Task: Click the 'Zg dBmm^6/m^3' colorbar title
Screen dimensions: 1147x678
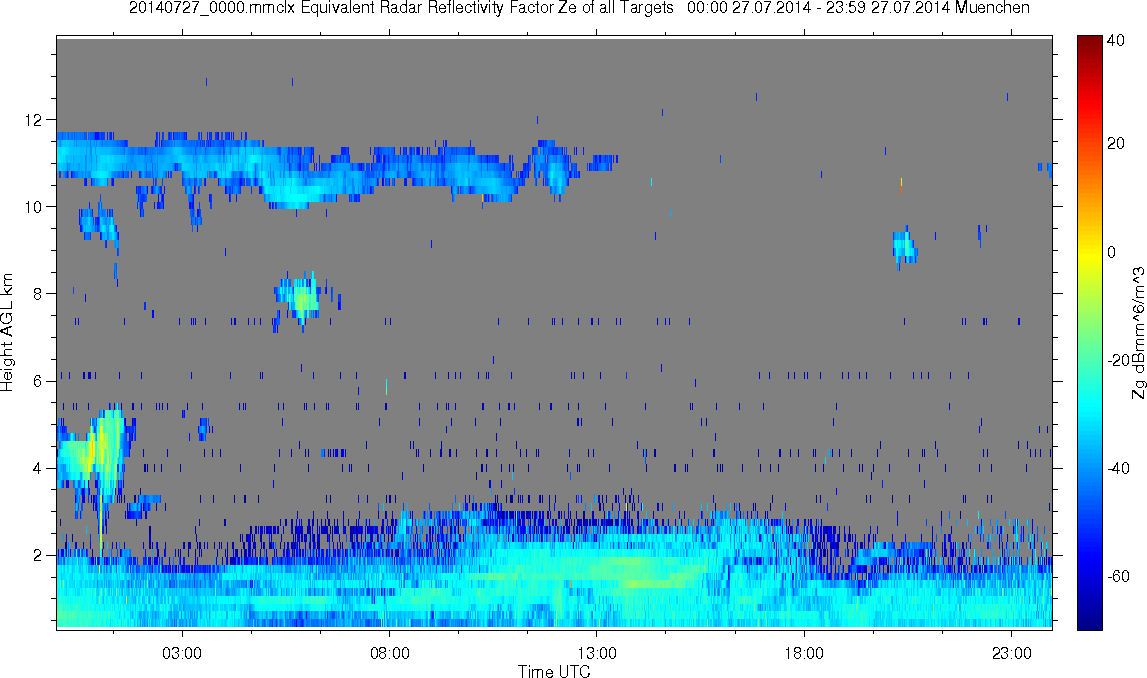Action: tap(1138, 333)
